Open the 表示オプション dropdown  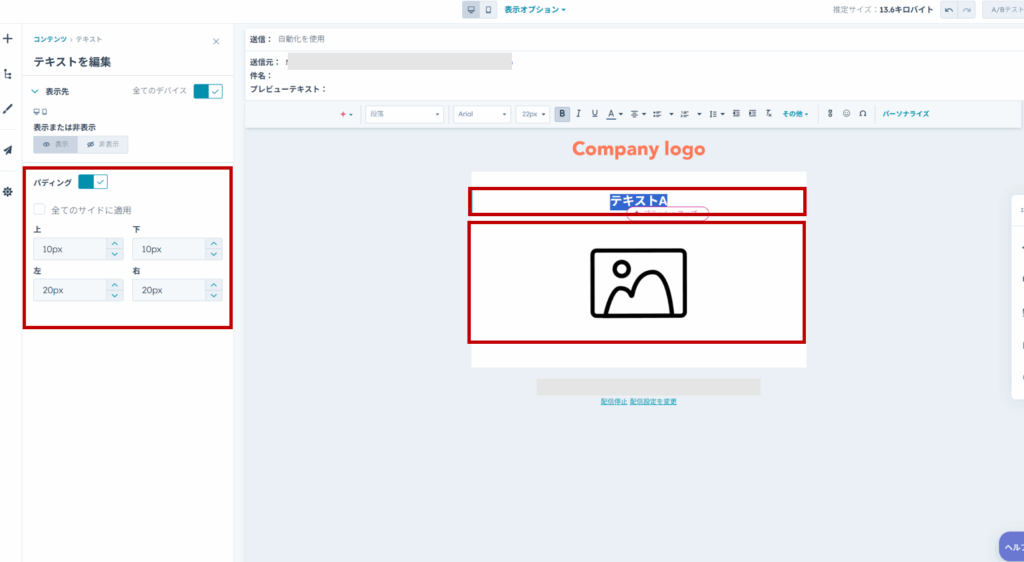coord(535,10)
